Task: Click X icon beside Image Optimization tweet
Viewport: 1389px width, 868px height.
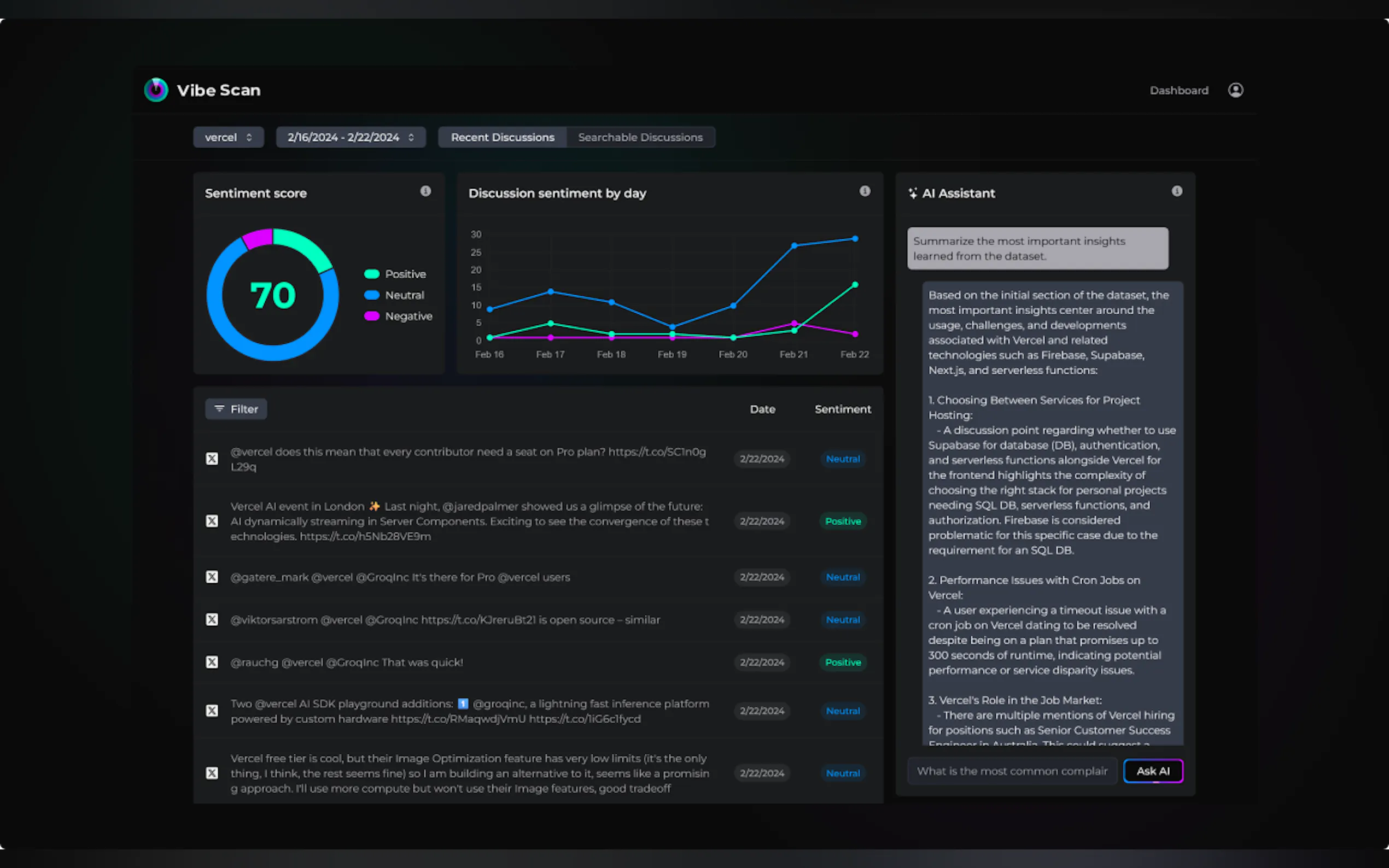Action: pos(212,773)
